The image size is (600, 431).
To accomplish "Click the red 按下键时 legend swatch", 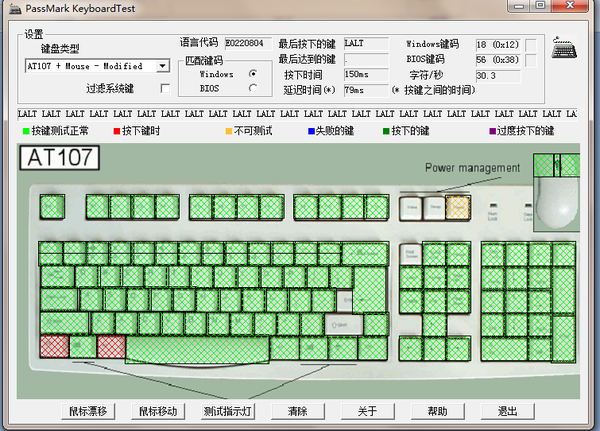I will point(117,131).
